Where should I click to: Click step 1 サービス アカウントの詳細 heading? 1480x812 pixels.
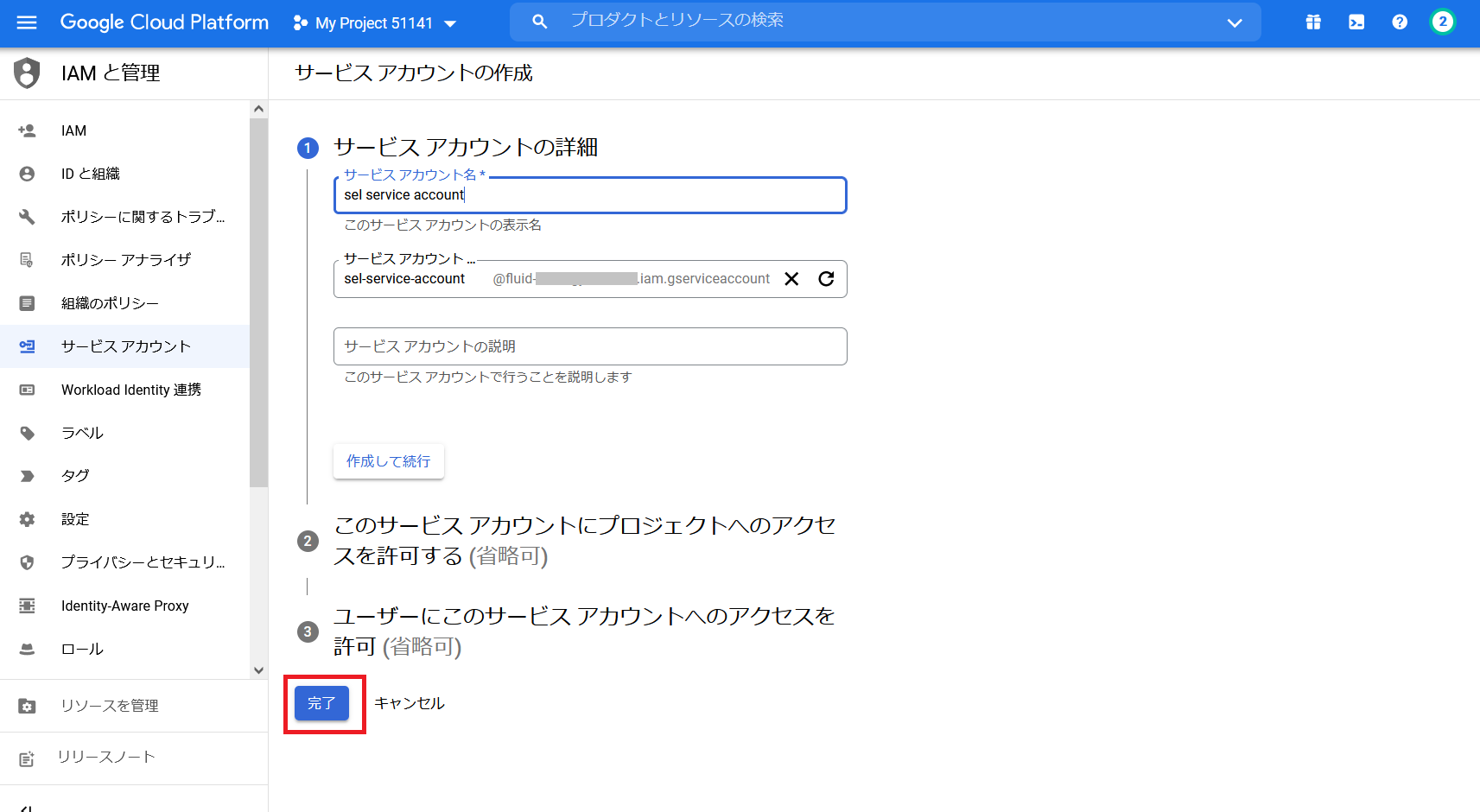(466, 148)
